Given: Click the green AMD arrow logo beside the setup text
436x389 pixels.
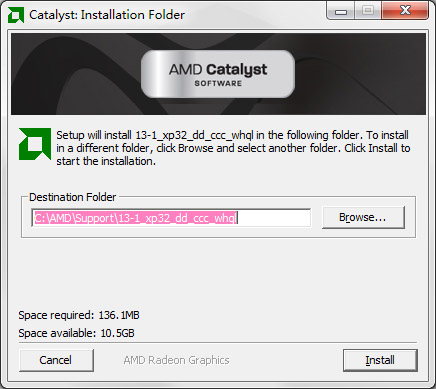Looking at the screenshot, I should tap(35, 144).
